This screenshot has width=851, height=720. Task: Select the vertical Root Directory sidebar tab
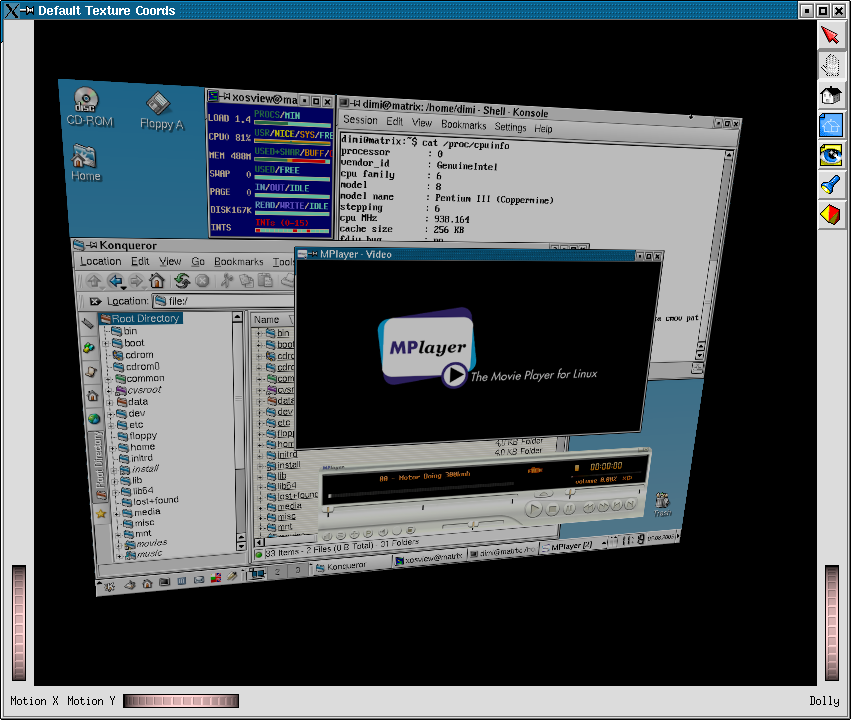98,466
